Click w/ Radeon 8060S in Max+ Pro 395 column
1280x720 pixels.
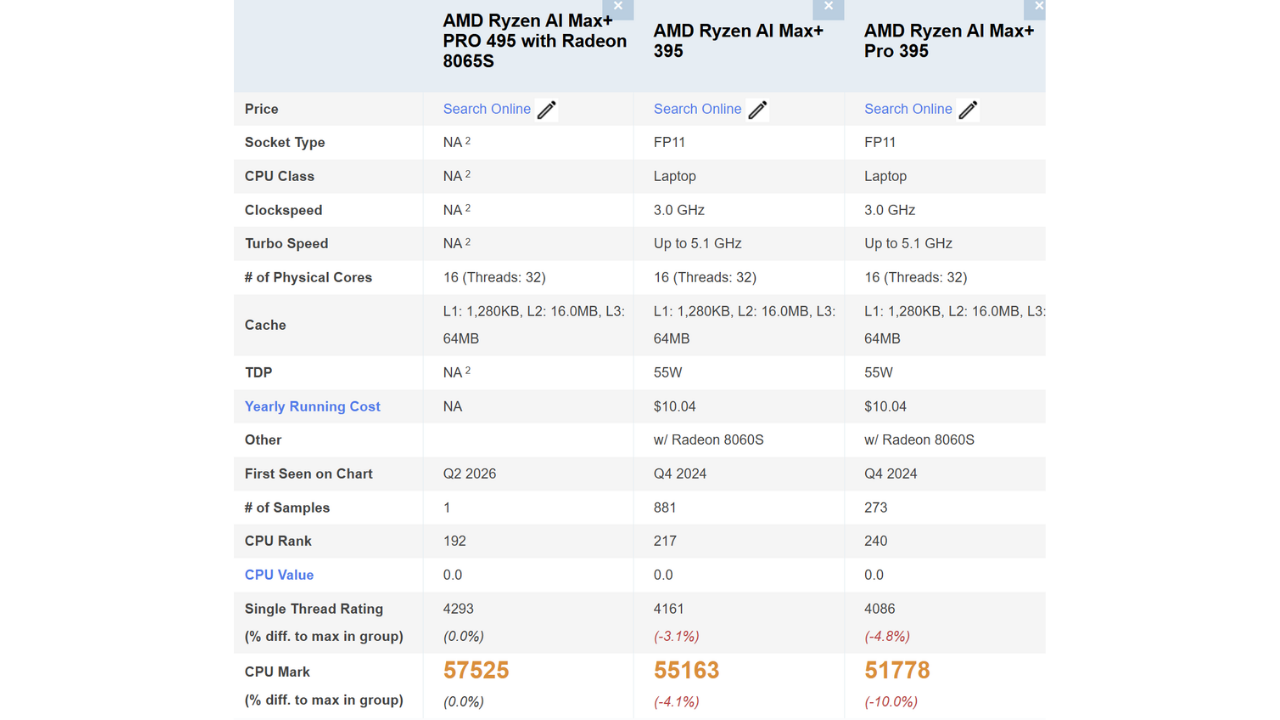tap(920, 439)
